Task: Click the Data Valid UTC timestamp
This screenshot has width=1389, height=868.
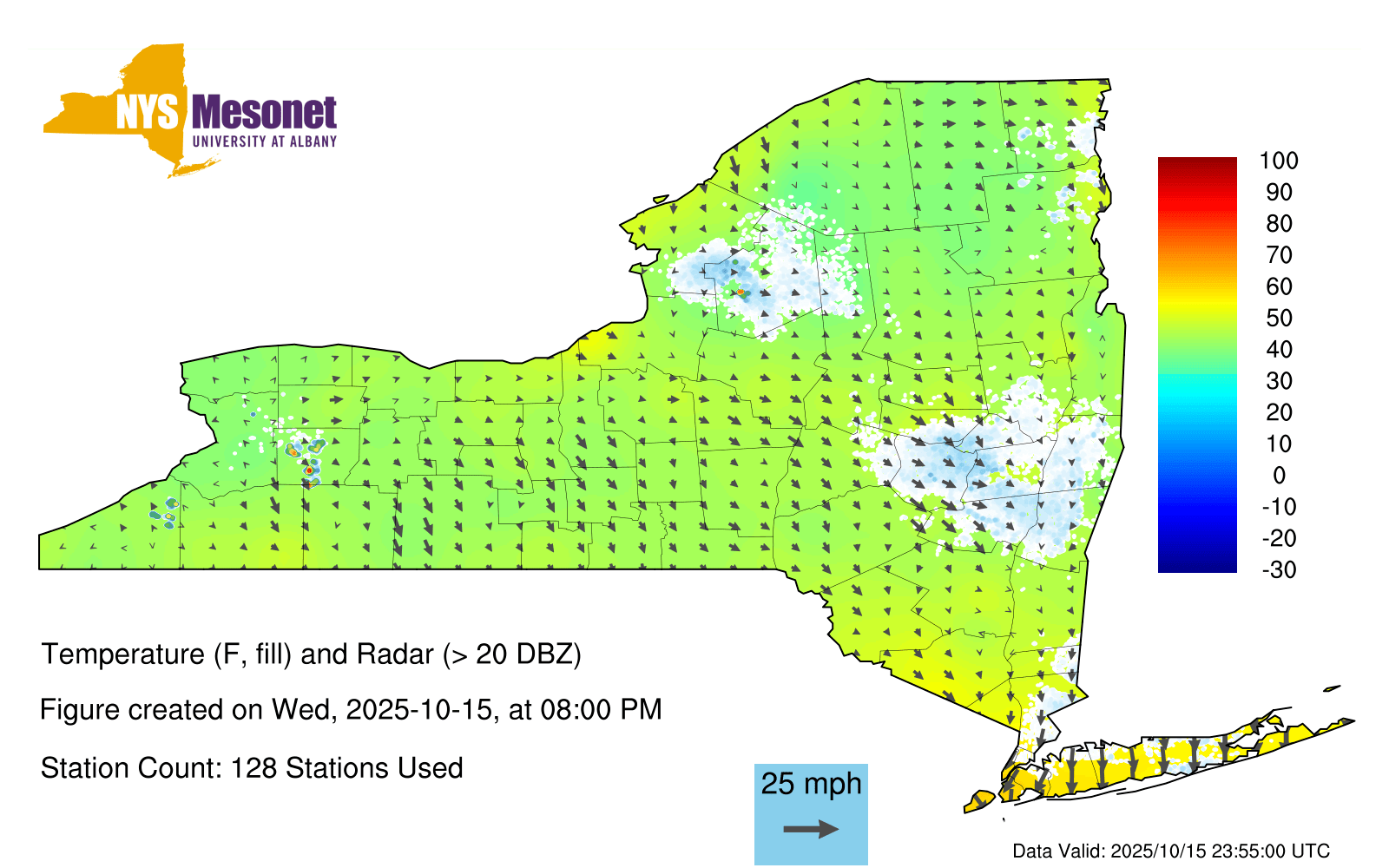Action: click(x=1171, y=851)
